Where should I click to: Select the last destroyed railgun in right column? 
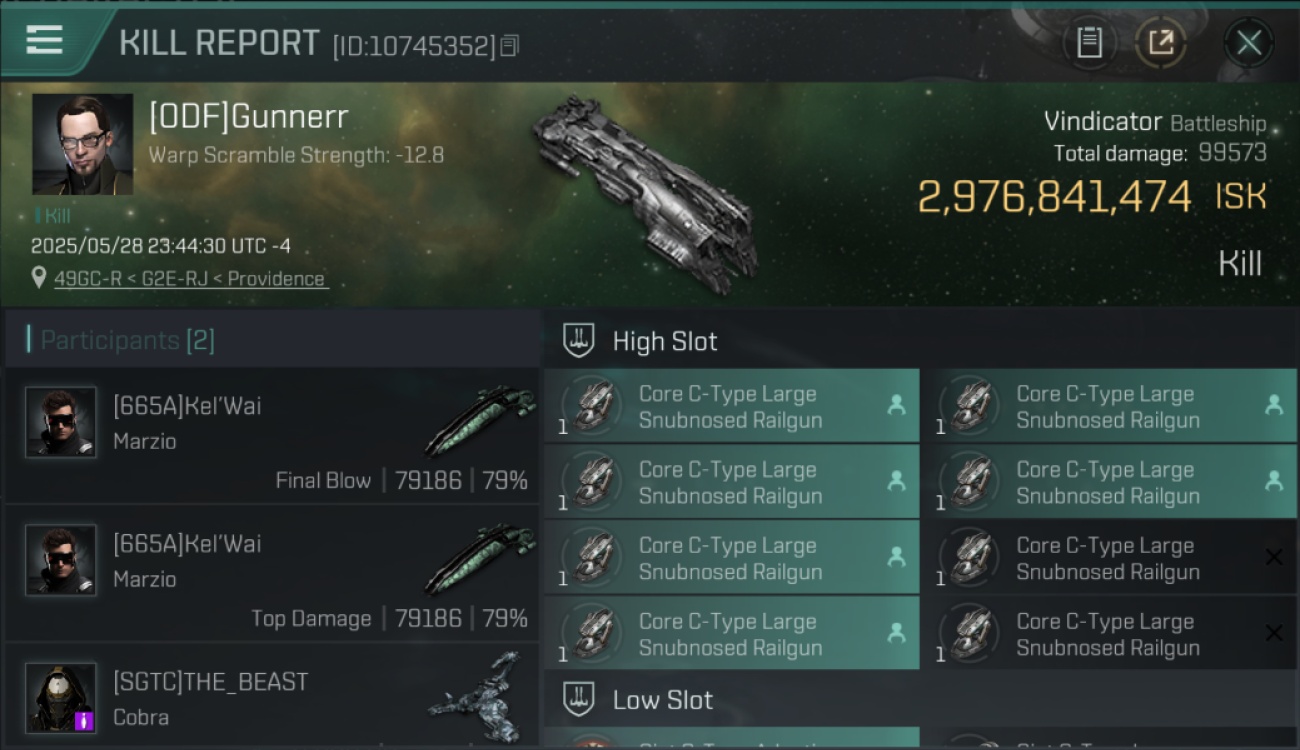1109,633
